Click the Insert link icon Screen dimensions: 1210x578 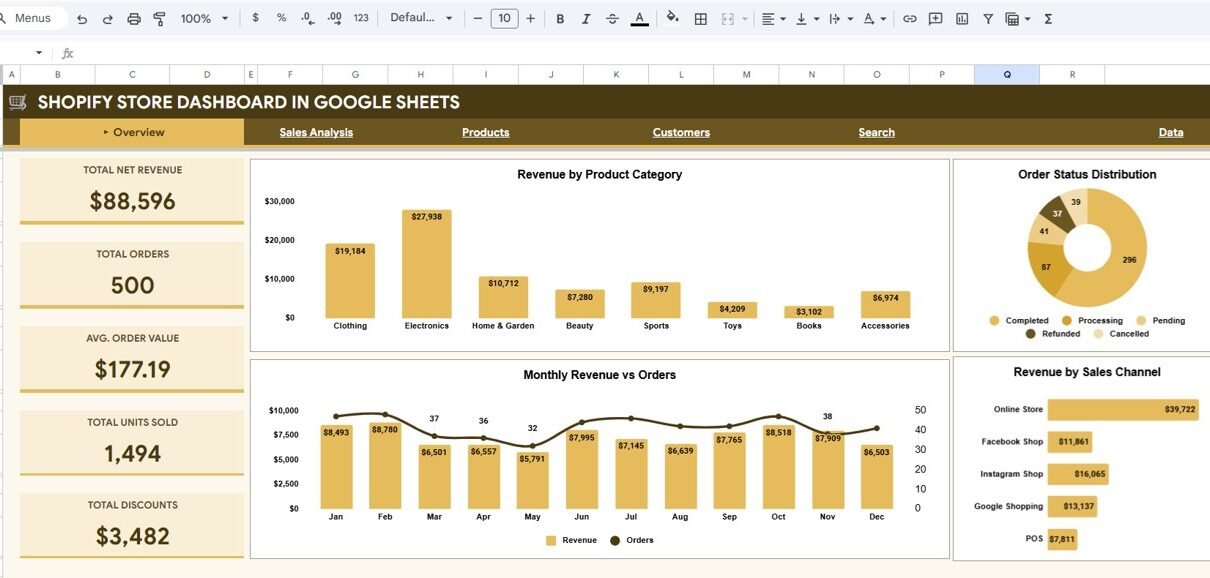click(x=909, y=19)
